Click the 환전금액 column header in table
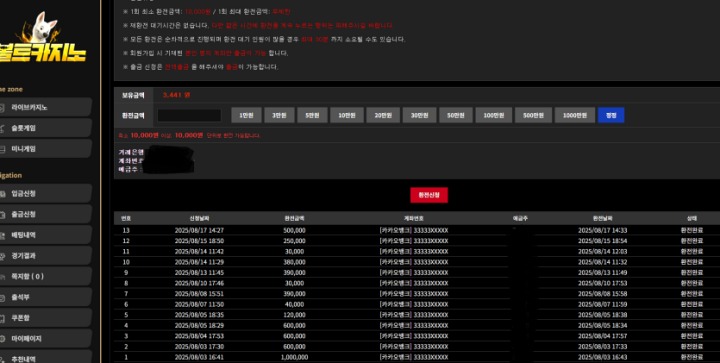 294,218
